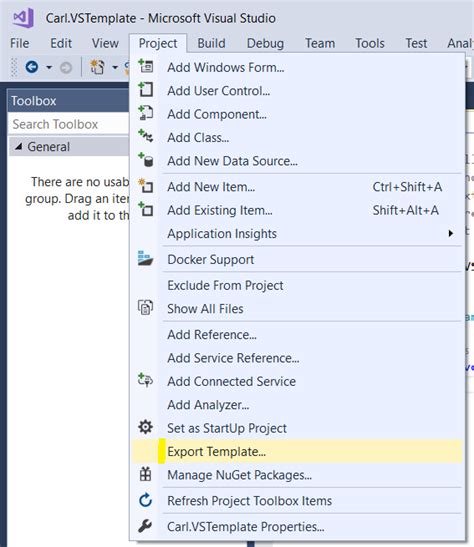This screenshot has width=474, height=547.
Task: Open the Team menu
Action: [x=320, y=43]
